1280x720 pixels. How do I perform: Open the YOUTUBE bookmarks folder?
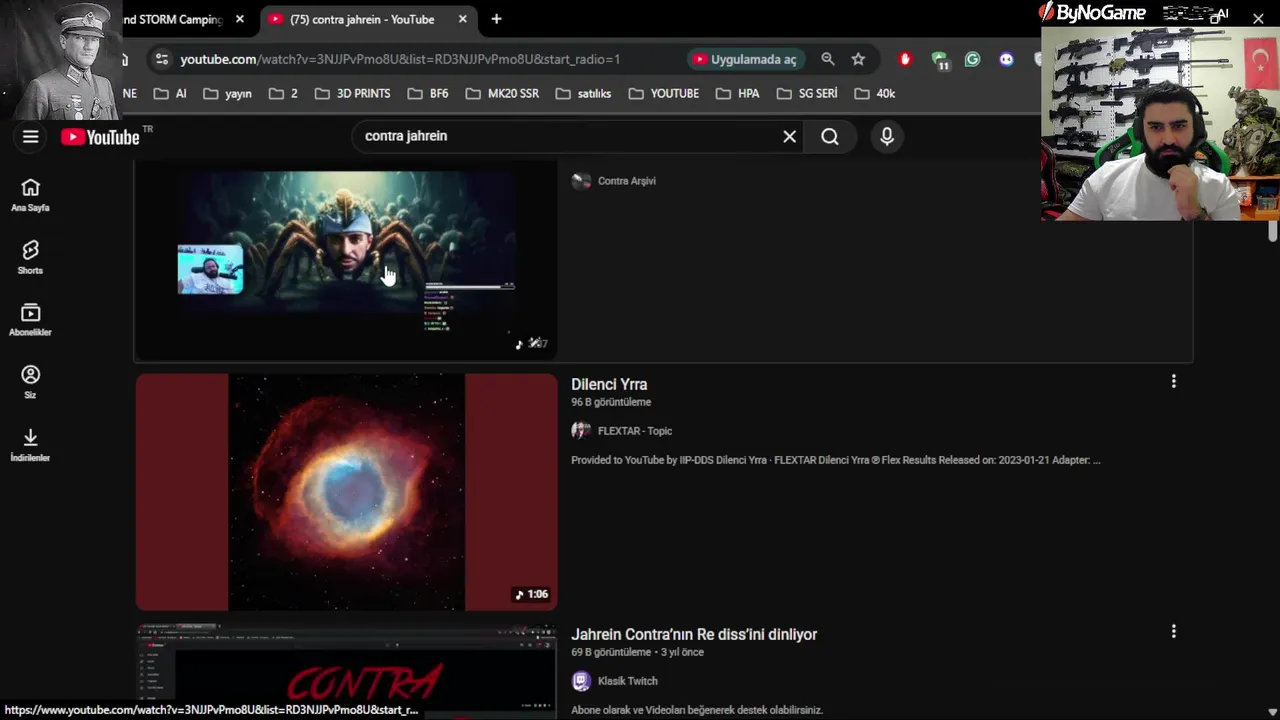point(664,93)
